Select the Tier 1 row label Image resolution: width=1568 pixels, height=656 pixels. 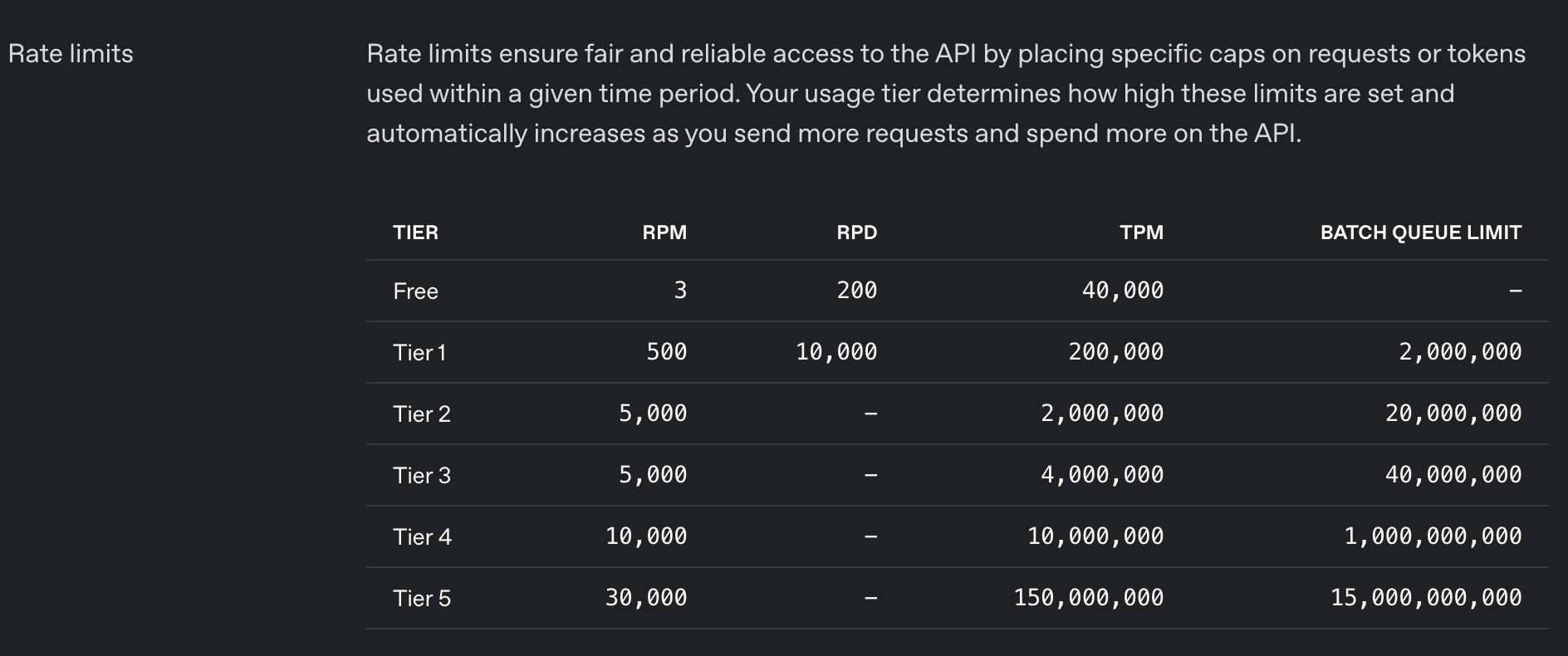click(x=419, y=353)
